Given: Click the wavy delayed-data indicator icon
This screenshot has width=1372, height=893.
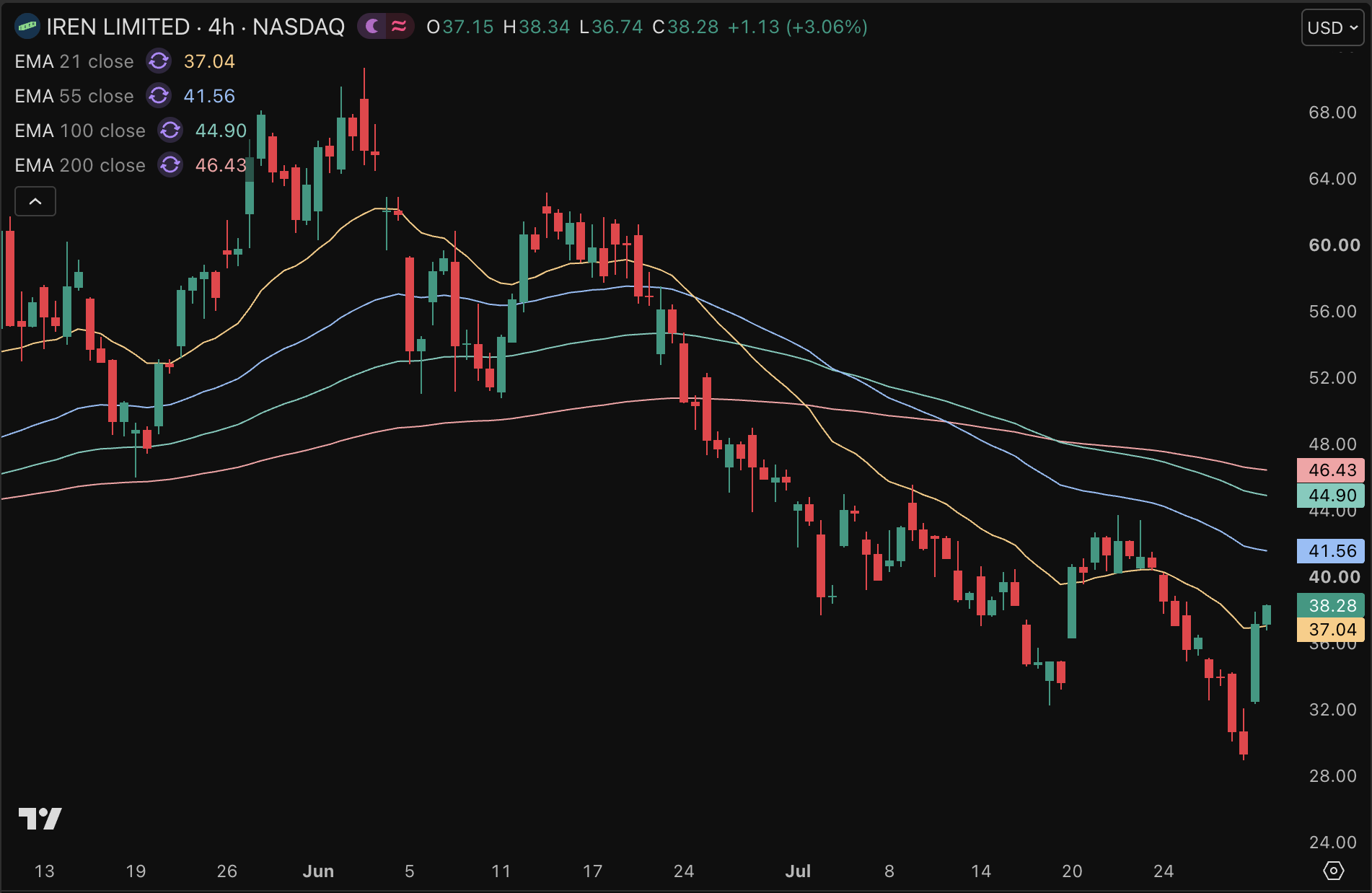Looking at the screenshot, I should [x=399, y=27].
